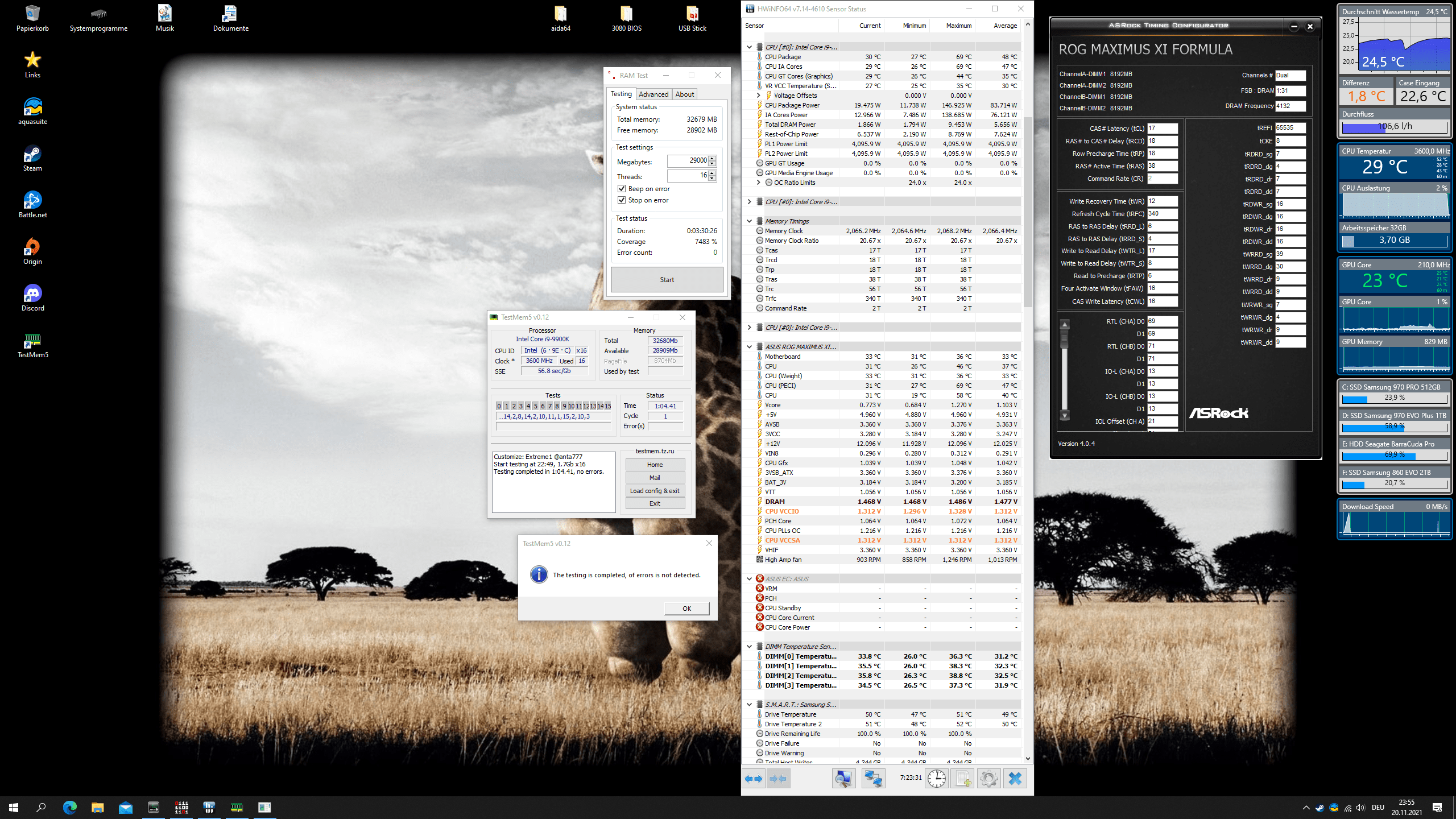Image resolution: width=1456 pixels, height=819 pixels.
Task: Click Home button in TestMem5
Action: point(655,465)
